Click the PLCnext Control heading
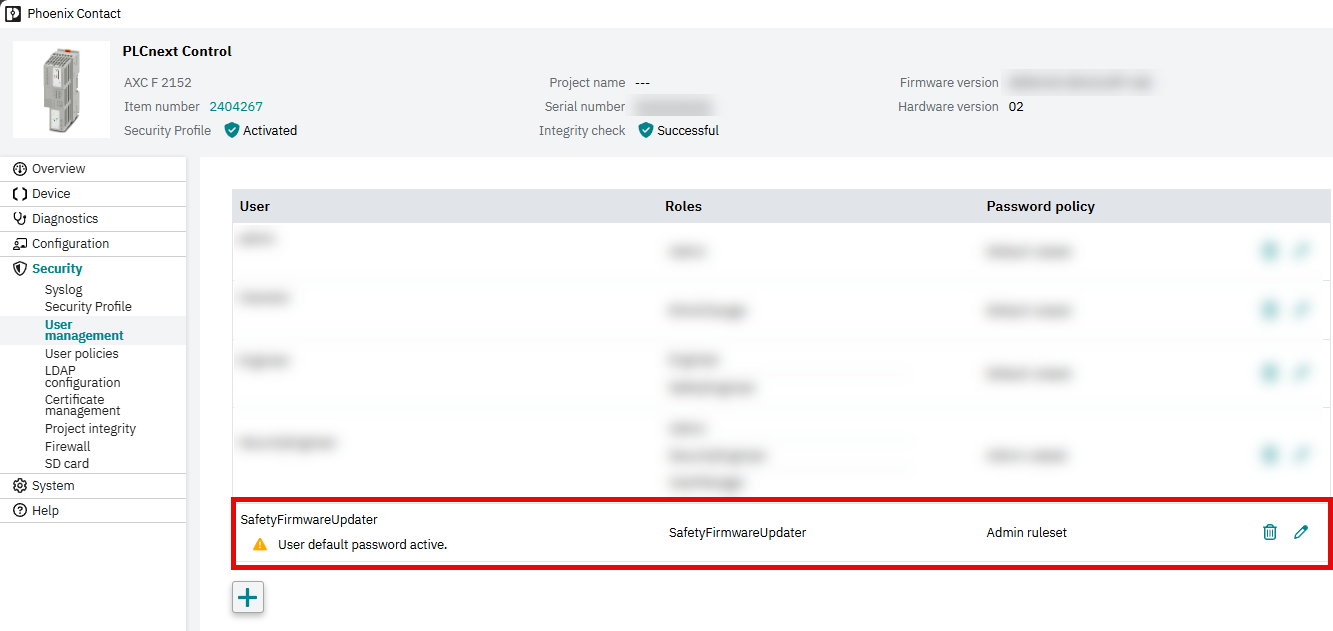This screenshot has width=1333, height=631. coord(177,51)
